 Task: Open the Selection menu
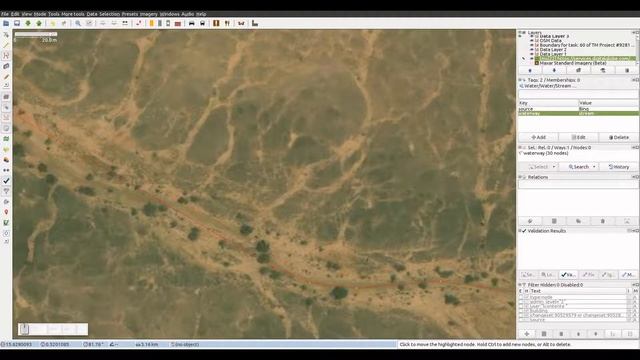(110, 14)
